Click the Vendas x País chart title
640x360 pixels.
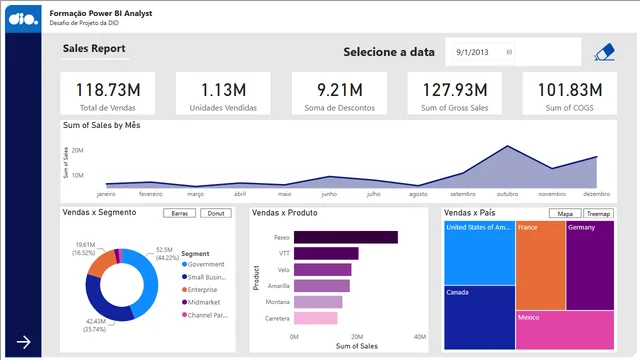[x=469, y=213]
